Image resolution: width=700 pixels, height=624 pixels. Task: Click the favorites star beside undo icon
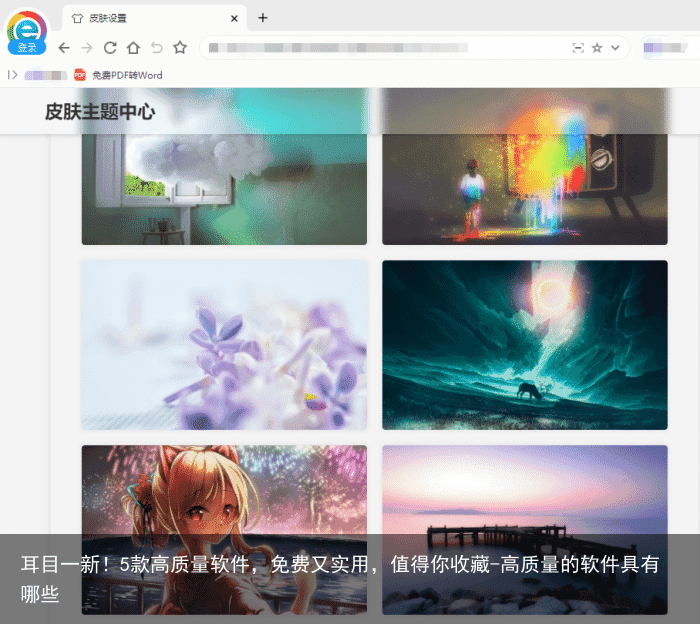(180, 47)
